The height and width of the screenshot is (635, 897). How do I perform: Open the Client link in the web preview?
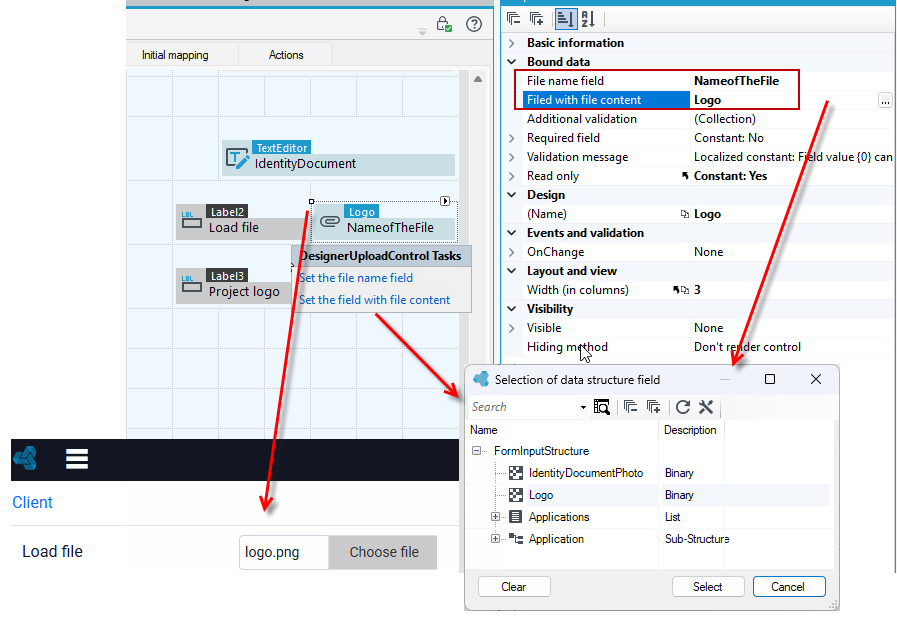33,502
